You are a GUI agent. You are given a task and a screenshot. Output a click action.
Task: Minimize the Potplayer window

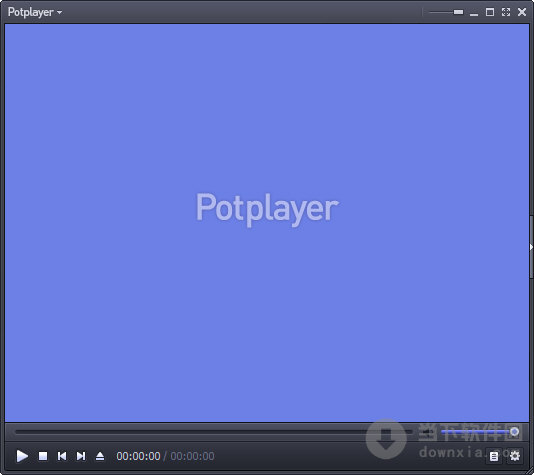[x=474, y=14]
